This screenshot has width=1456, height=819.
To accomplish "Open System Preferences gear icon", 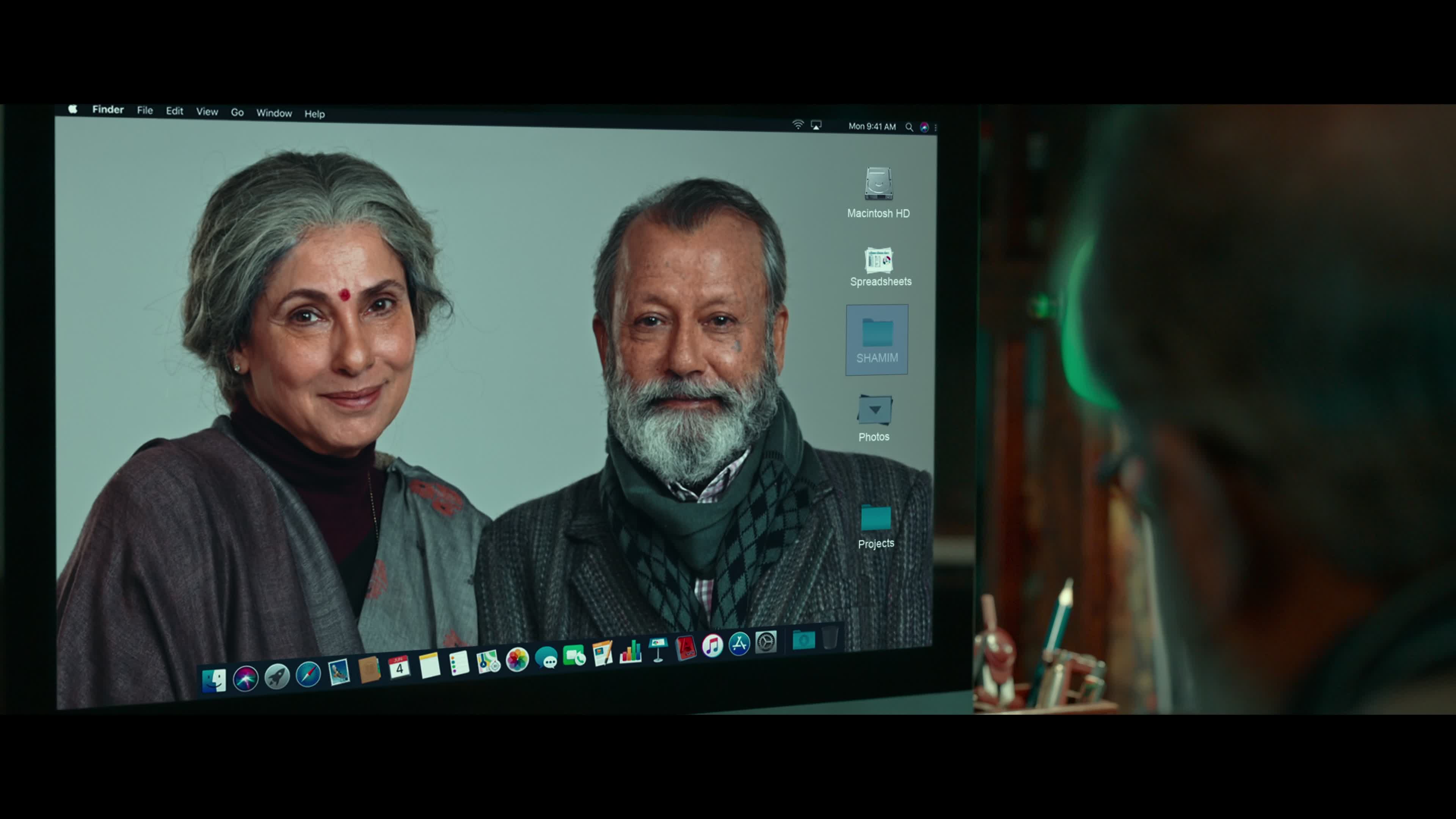I will 766,642.
